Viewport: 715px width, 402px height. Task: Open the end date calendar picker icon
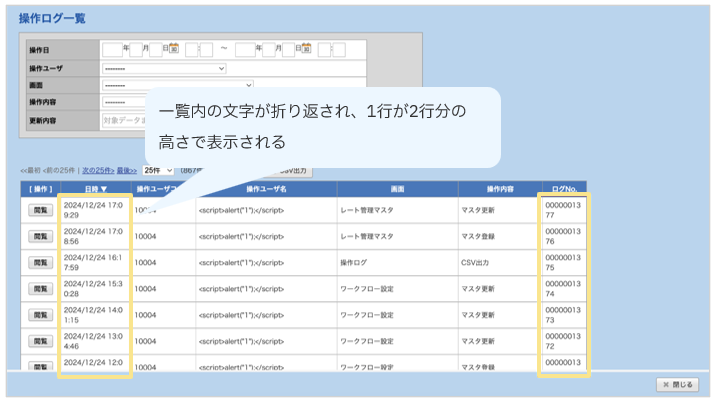tap(307, 49)
